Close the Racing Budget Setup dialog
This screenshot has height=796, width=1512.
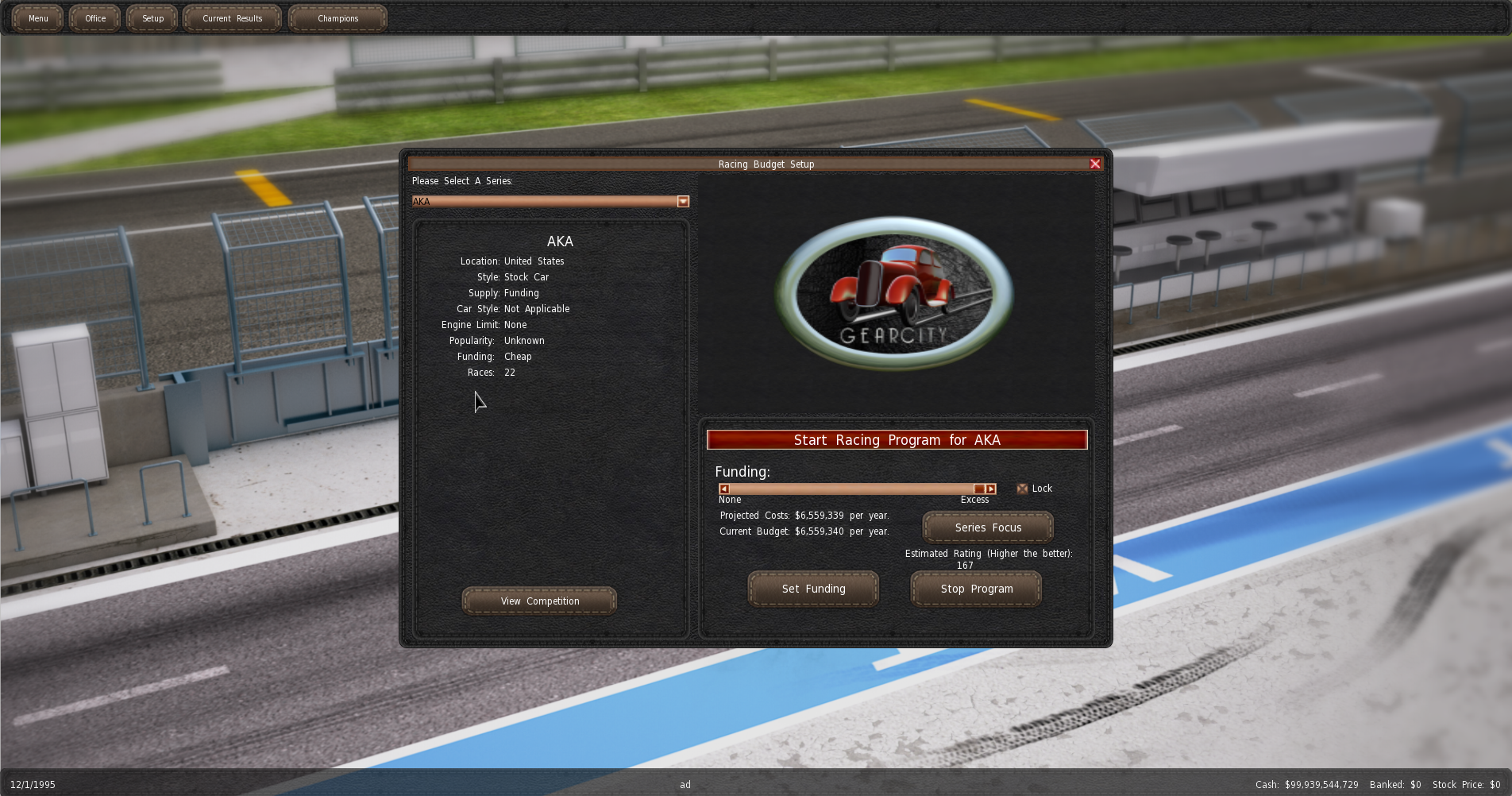[x=1095, y=164]
